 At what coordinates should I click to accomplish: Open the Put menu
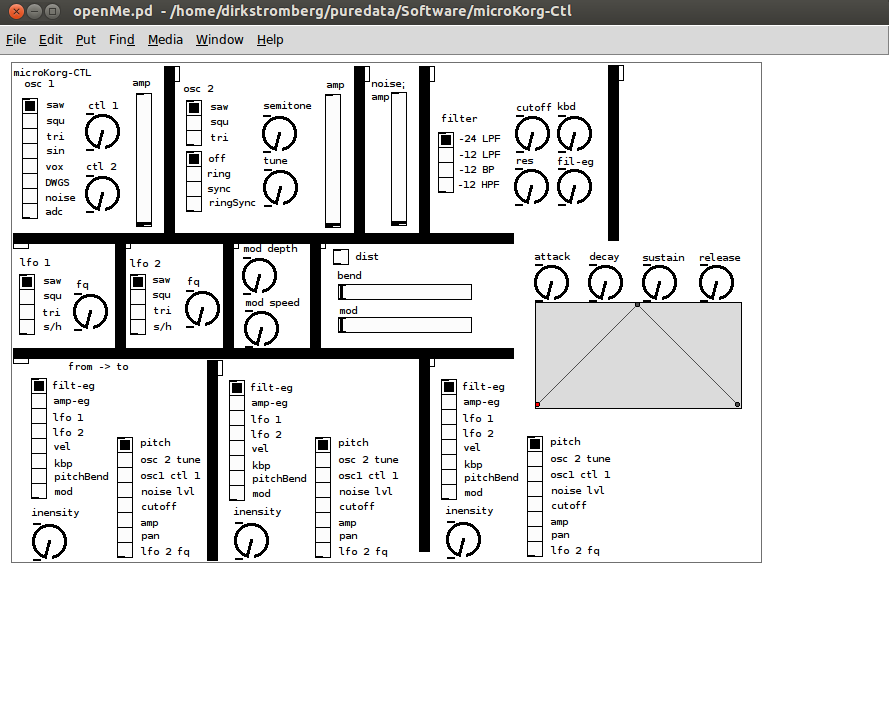(x=86, y=40)
